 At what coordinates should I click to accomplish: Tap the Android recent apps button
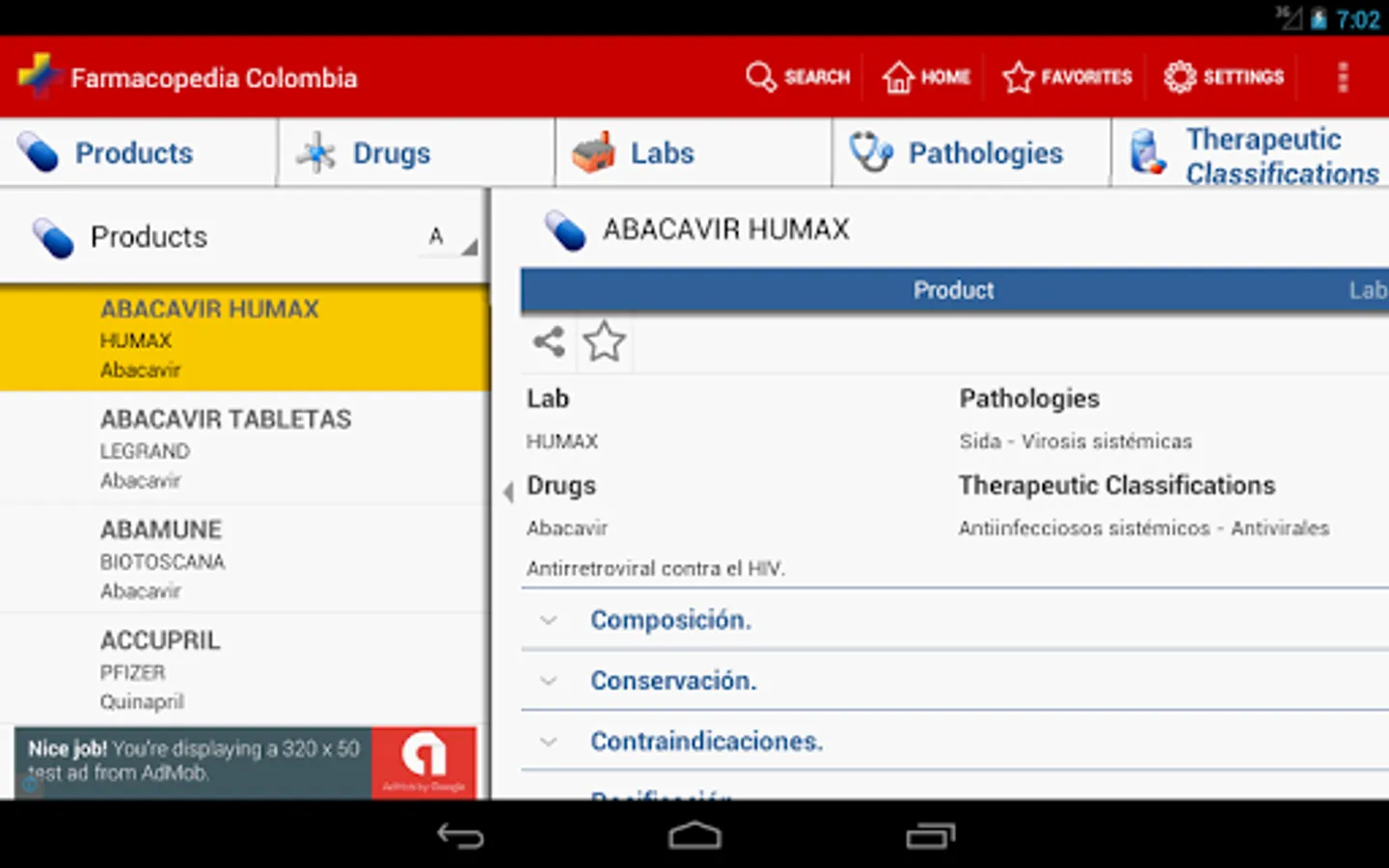(930, 835)
